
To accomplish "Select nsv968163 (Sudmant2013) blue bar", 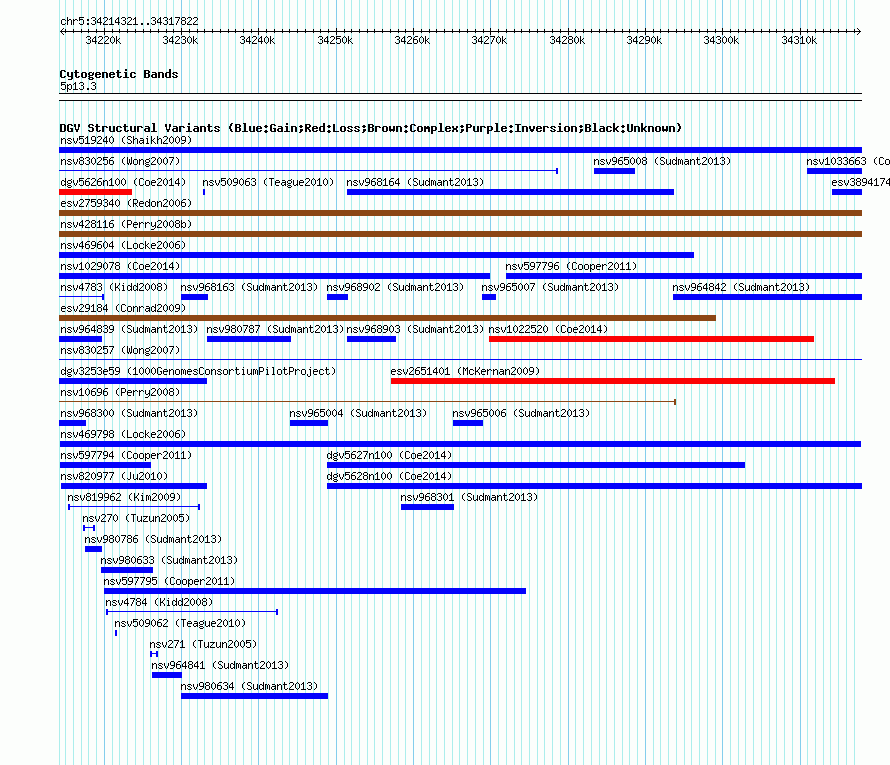I will point(194,297).
